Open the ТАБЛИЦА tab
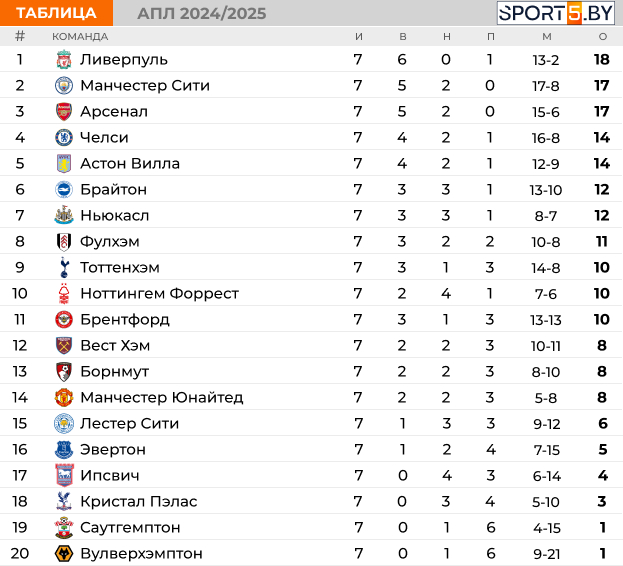The width and height of the screenshot is (623, 566). [x=57, y=13]
